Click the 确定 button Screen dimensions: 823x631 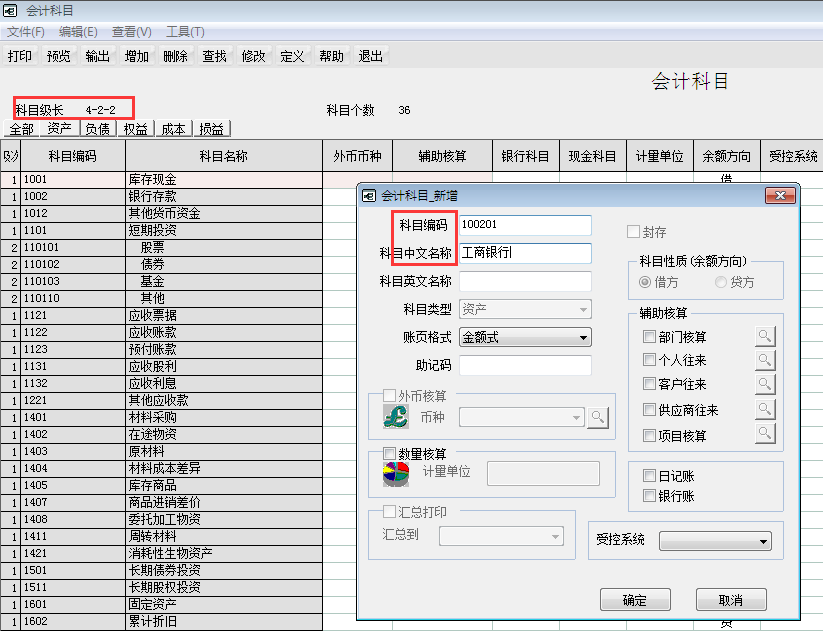tap(635, 600)
